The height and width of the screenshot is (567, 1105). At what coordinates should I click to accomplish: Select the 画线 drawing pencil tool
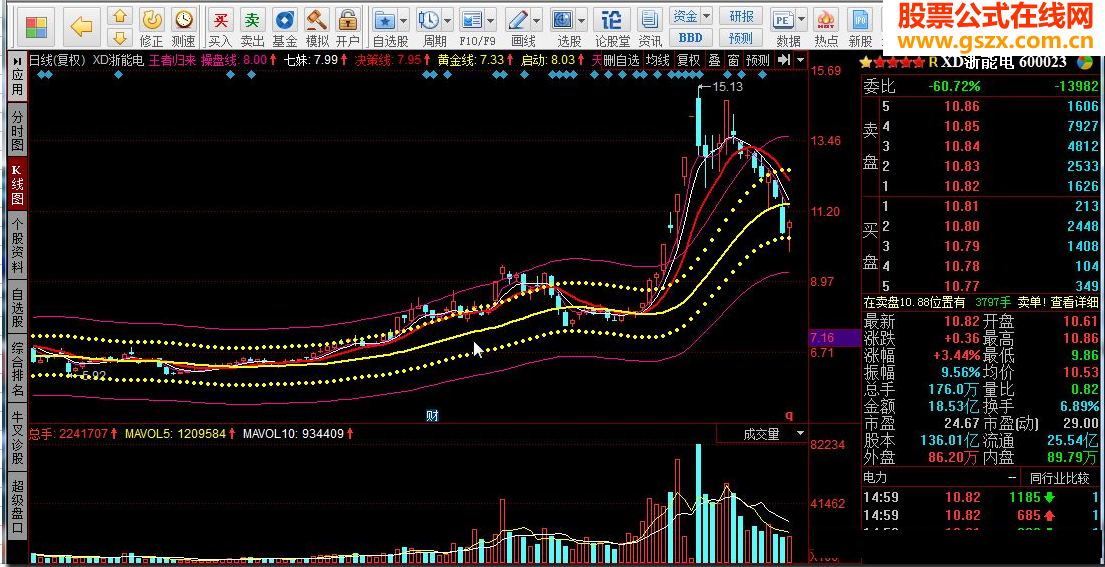click(x=518, y=20)
